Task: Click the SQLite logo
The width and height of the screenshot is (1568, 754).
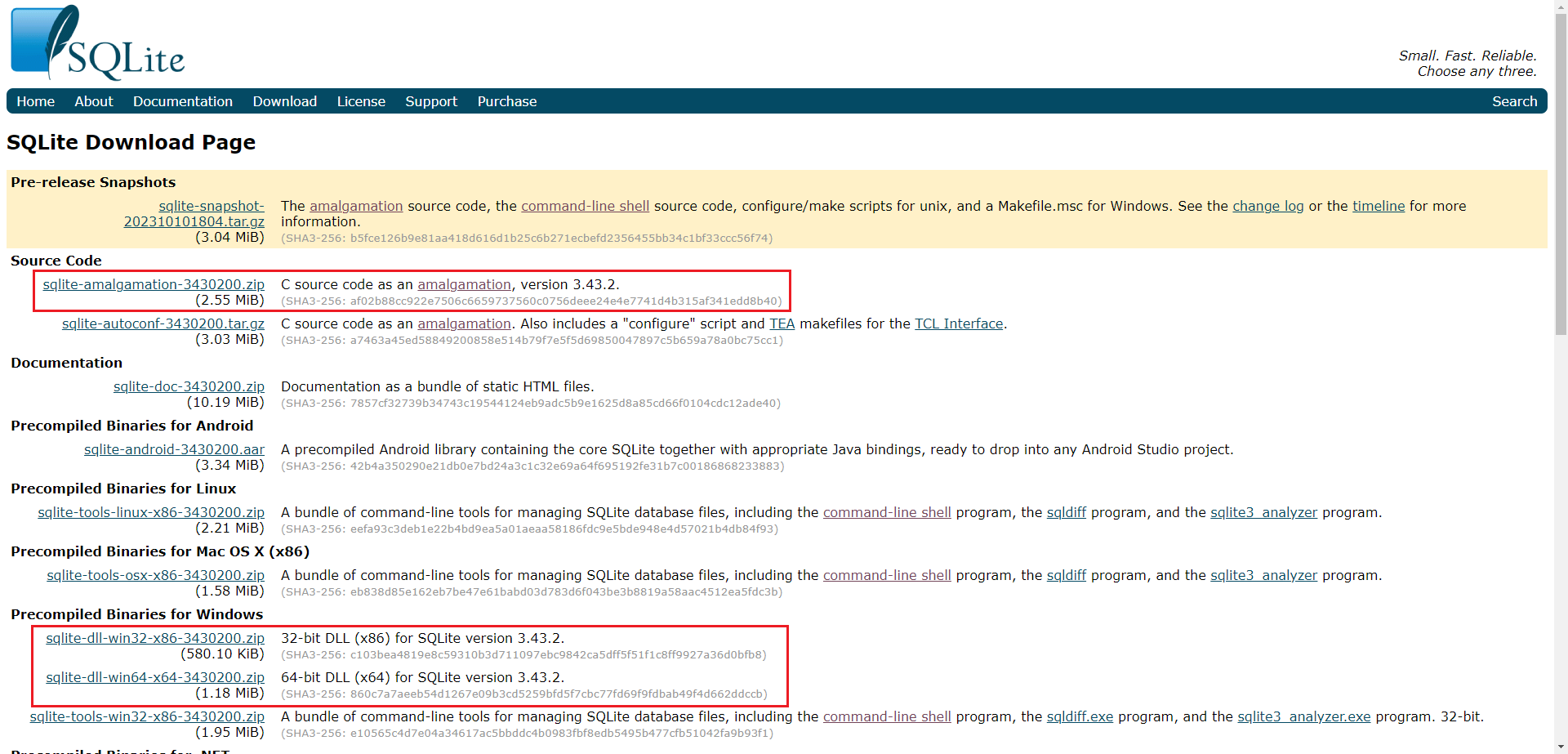Action: pos(97,42)
